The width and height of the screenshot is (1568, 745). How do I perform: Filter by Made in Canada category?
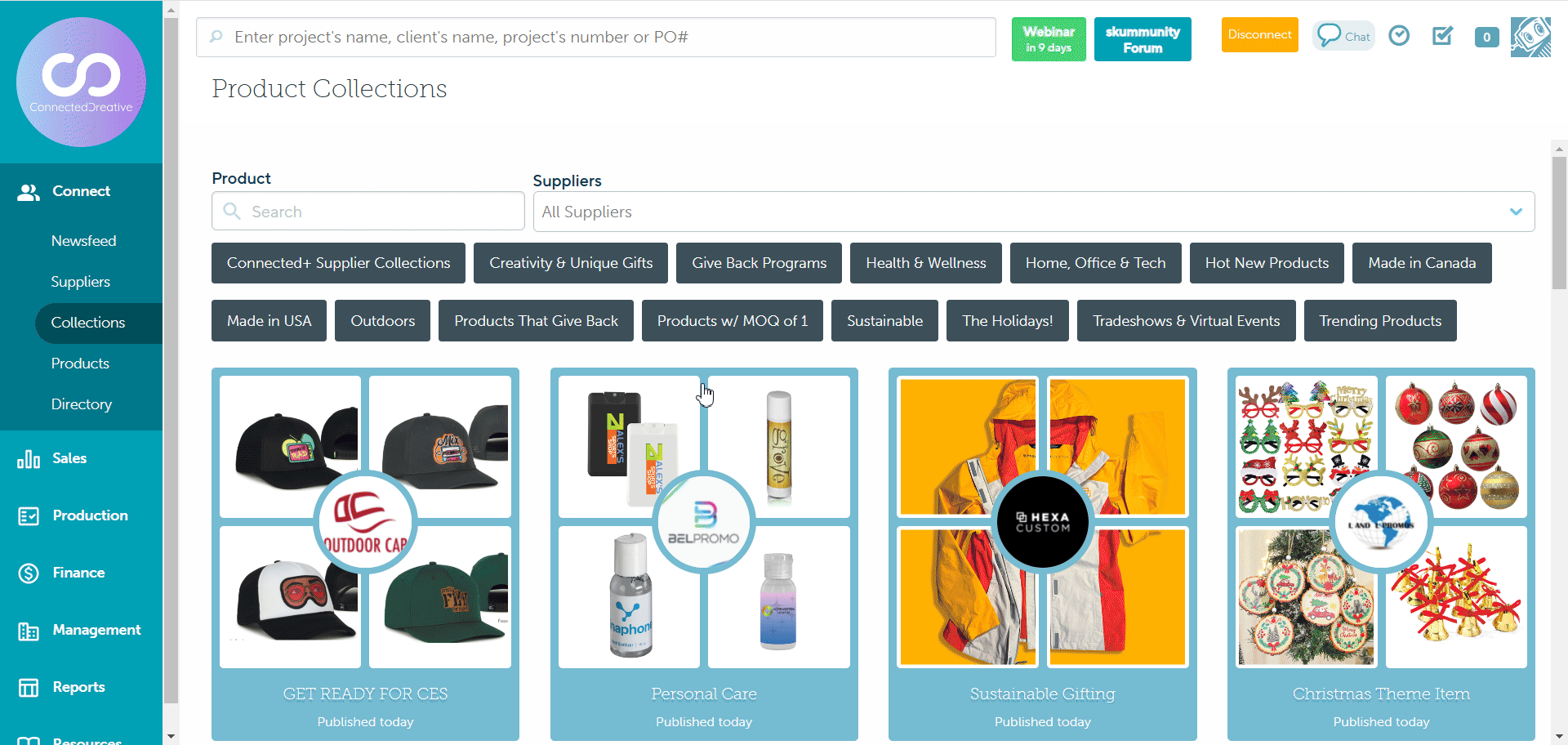click(x=1421, y=263)
